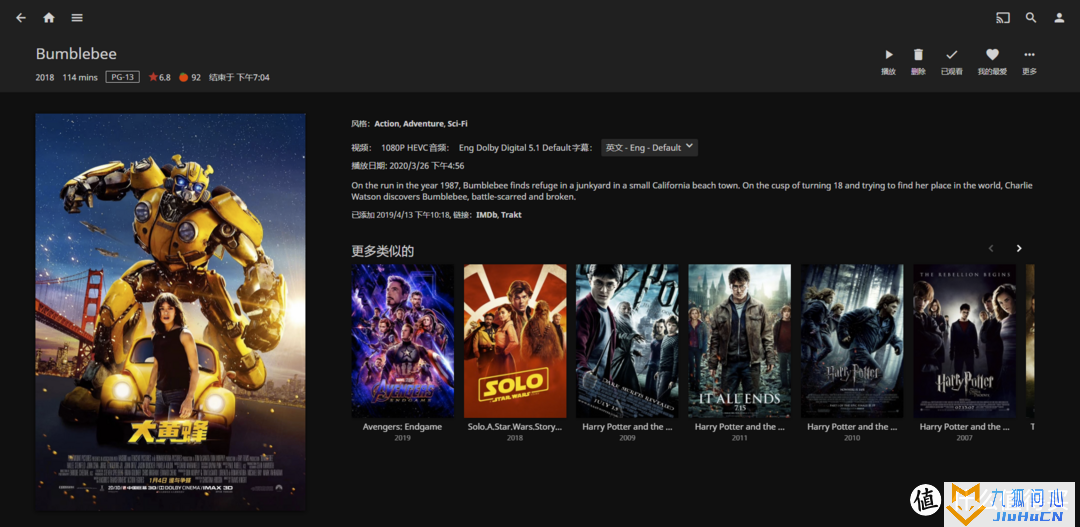This screenshot has height=527, width=1080.
Task: Click the Bumblebee title heading
Action: tap(76, 54)
